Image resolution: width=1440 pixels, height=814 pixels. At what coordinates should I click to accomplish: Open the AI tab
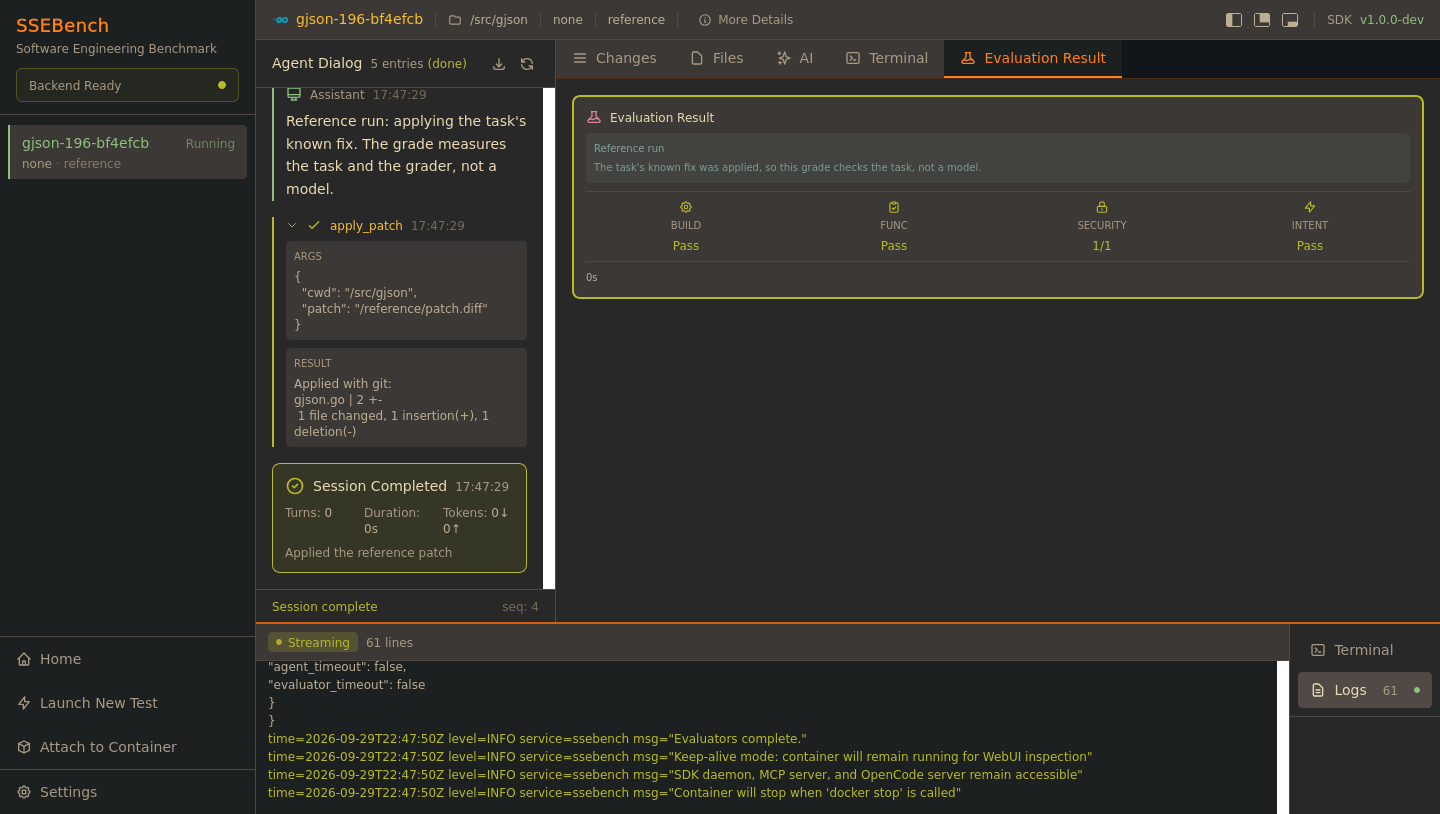(x=795, y=58)
